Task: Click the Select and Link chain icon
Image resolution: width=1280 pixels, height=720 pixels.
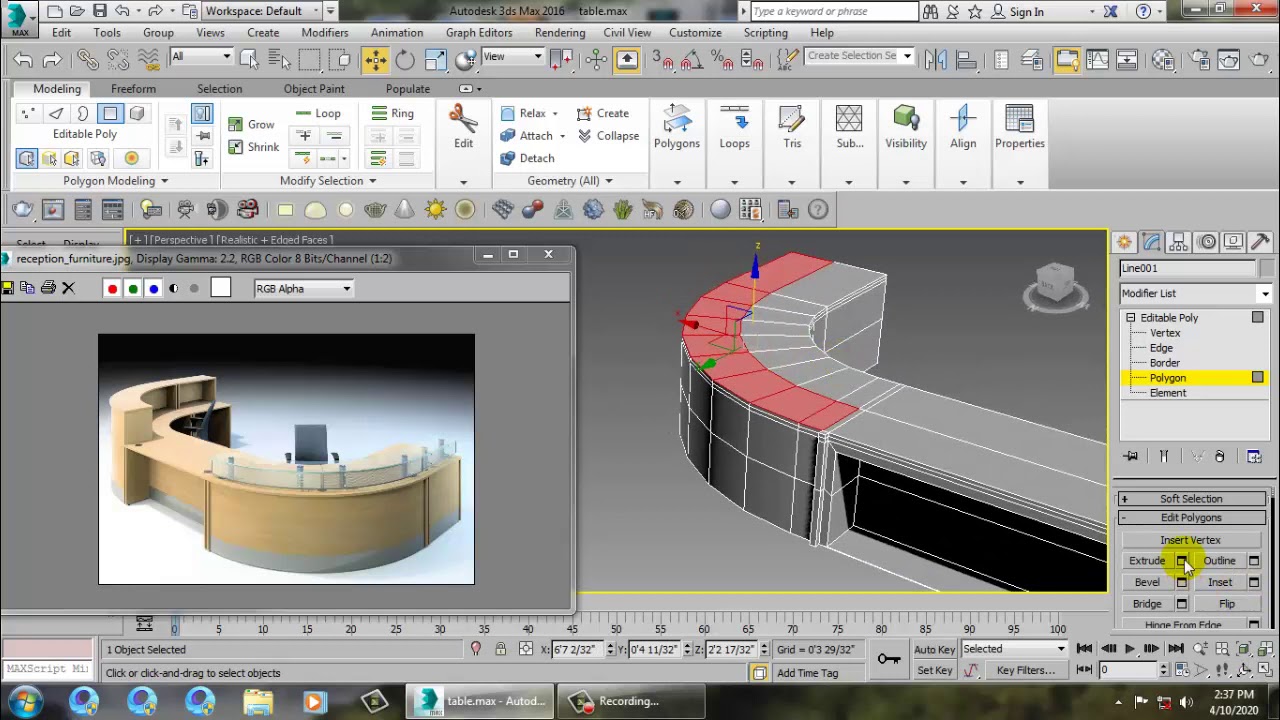Action: pos(87,60)
